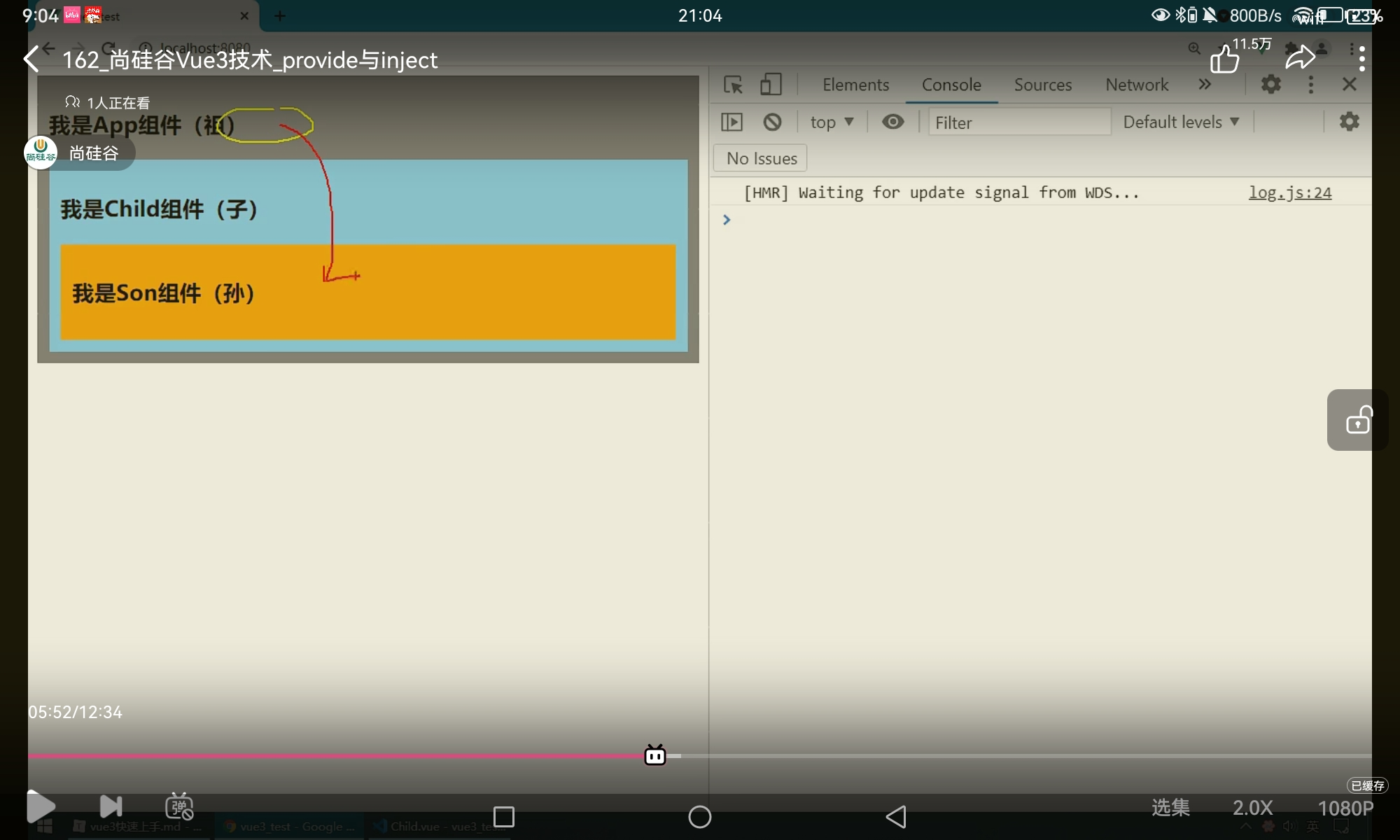Switch to the Network tab
This screenshot has height=840, width=1400.
tap(1136, 85)
